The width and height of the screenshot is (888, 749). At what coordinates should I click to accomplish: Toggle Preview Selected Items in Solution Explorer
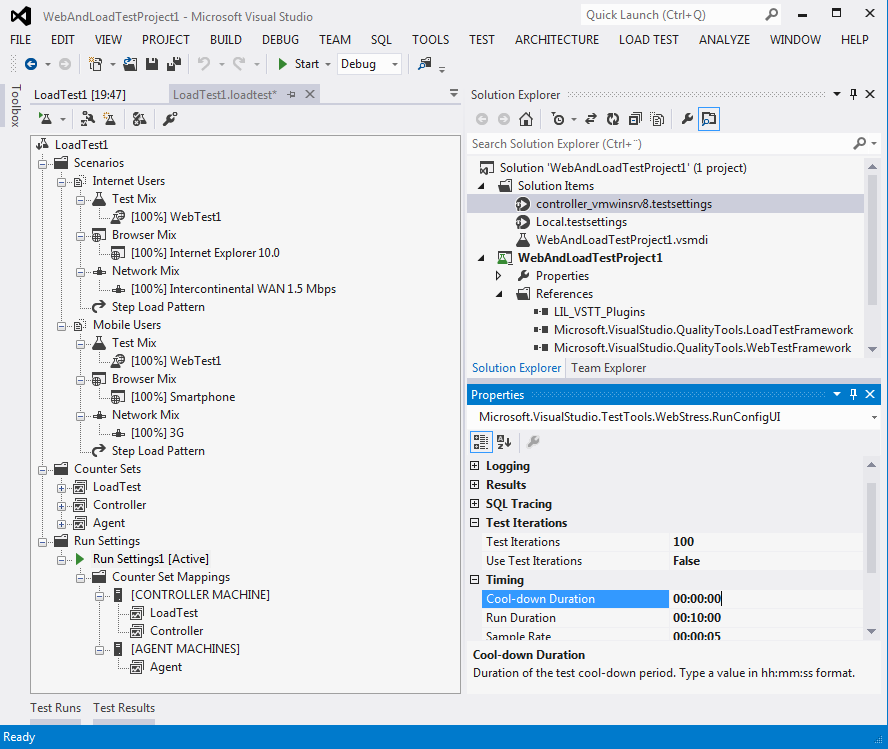pos(709,119)
